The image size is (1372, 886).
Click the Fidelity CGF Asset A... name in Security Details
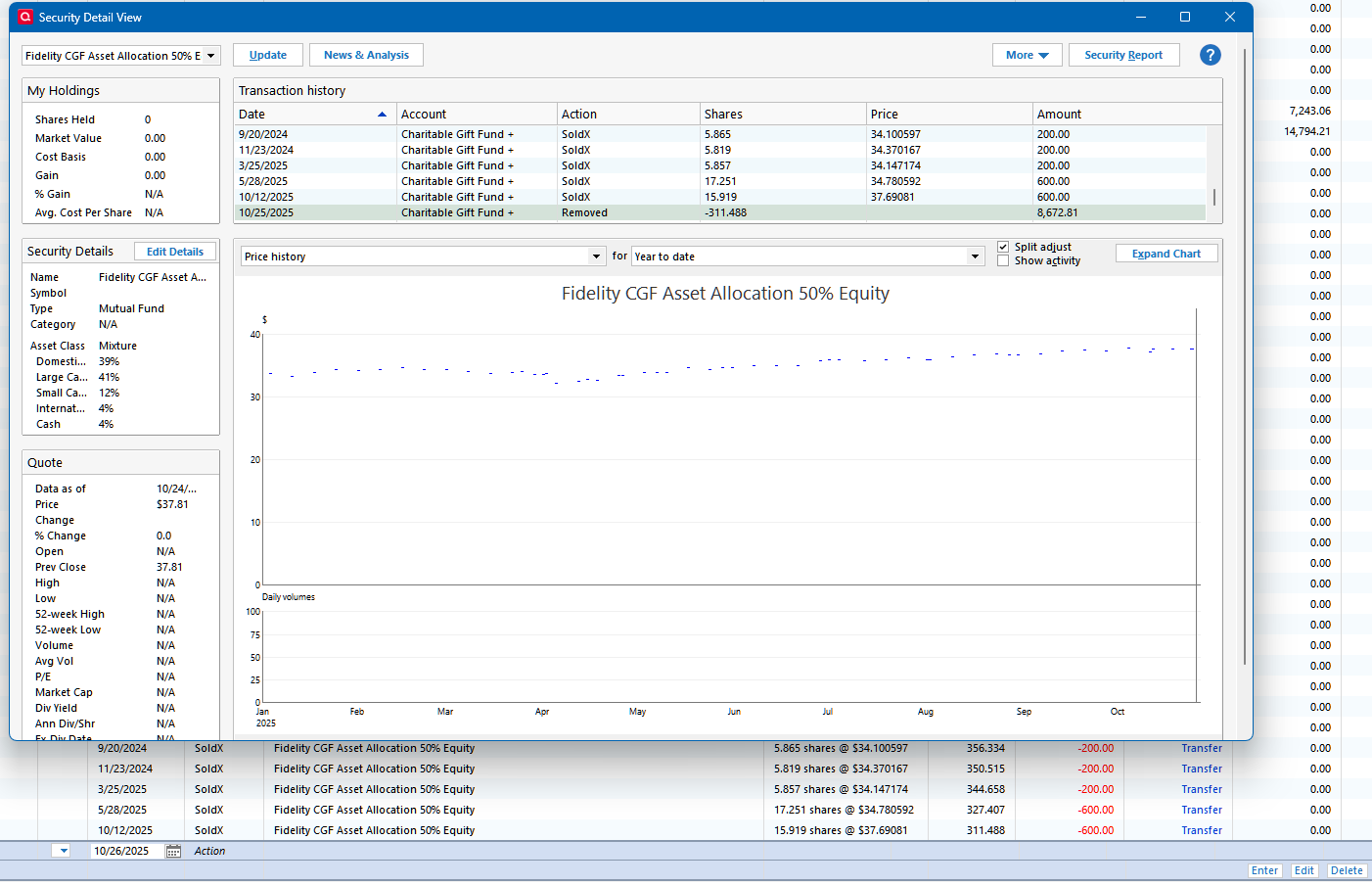tap(153, 277)
